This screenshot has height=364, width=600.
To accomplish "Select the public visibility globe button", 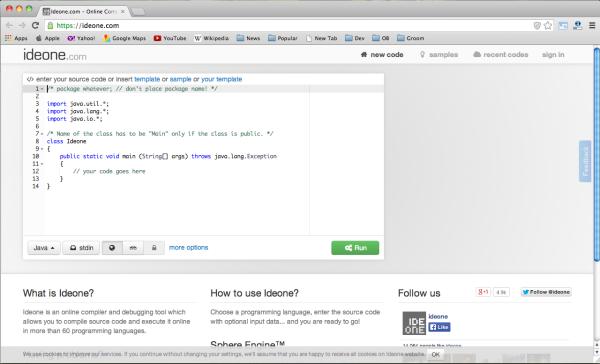I will [x=112, y=248].
